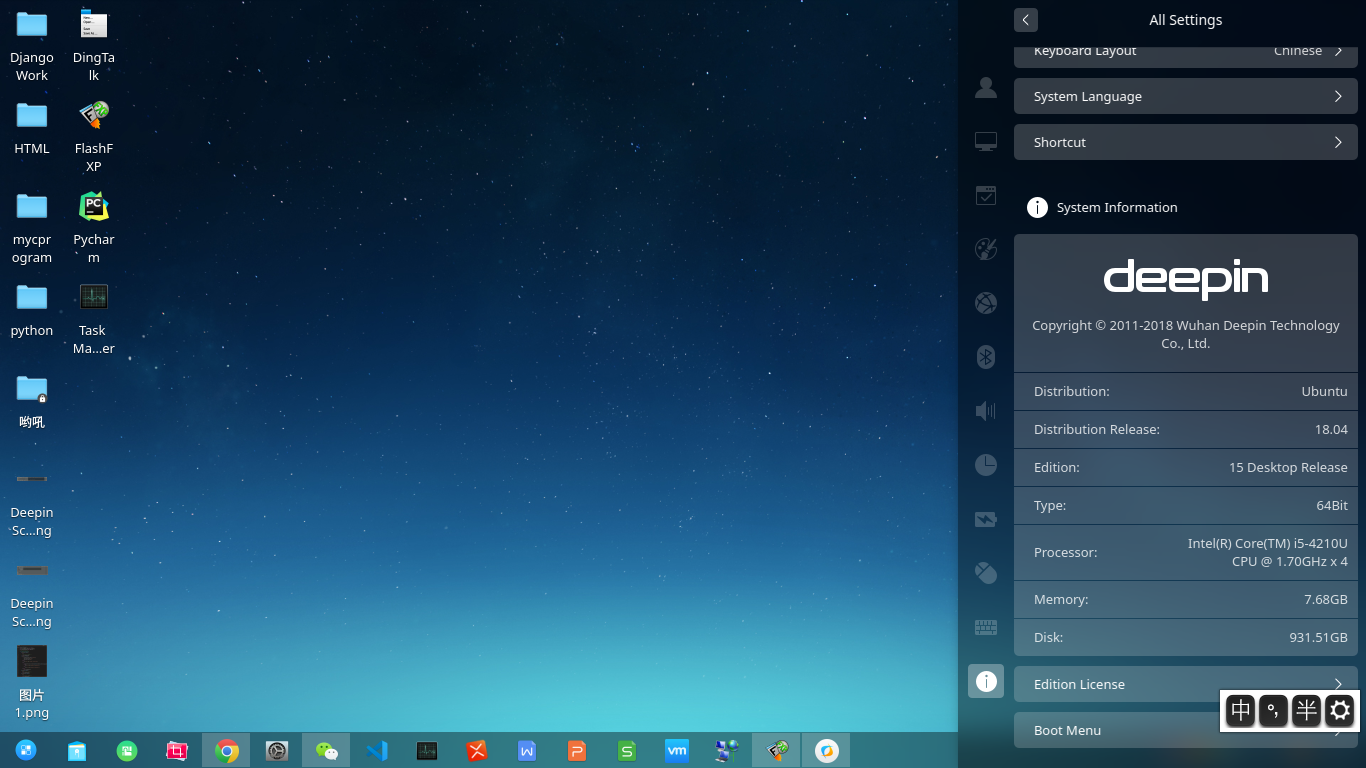This screenshot has width=1366, height=768.
Task: Launch WPS Writer from dock
Action: pyautogui.click(x=527, y=750)
